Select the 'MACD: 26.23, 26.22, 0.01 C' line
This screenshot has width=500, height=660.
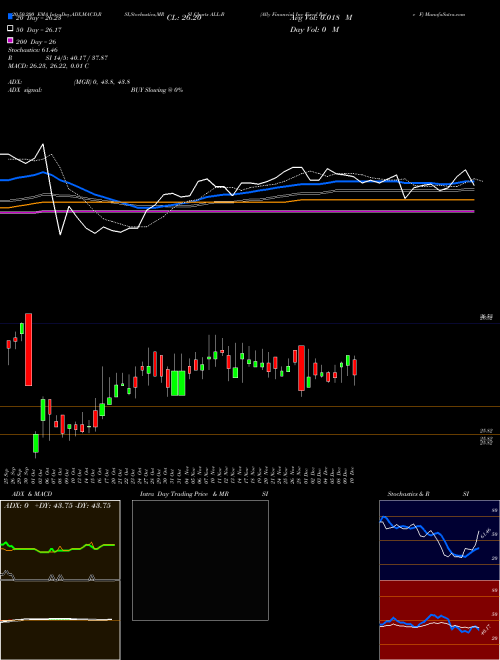point(48,66)
